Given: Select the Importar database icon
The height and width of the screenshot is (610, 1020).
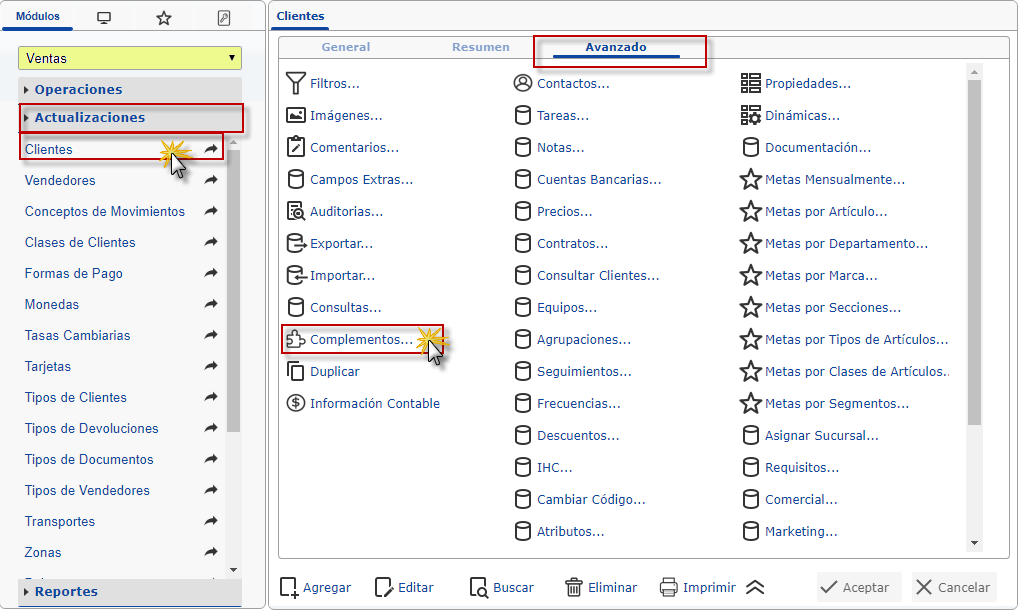Looking at the screenshot, I should point(296,275).
